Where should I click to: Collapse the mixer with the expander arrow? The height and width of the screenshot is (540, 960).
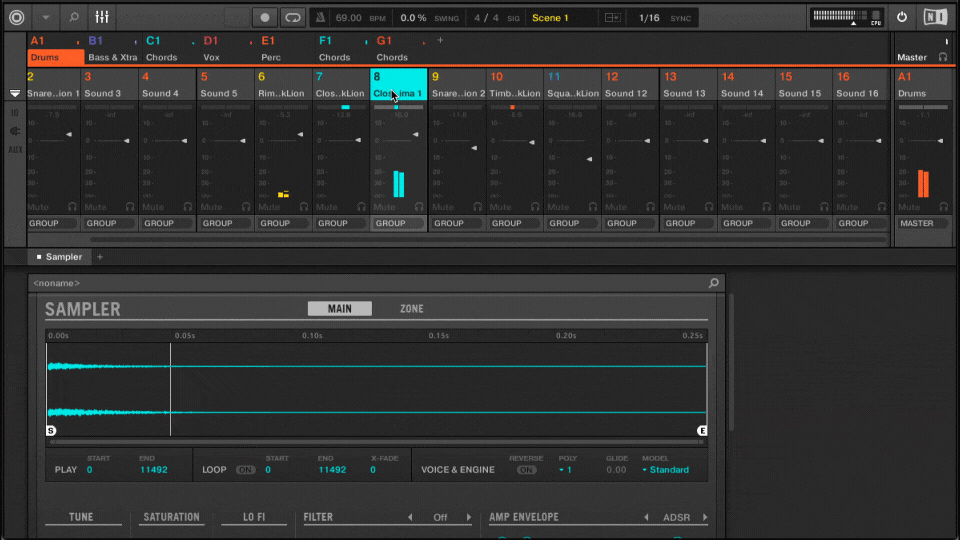point(15,93)
